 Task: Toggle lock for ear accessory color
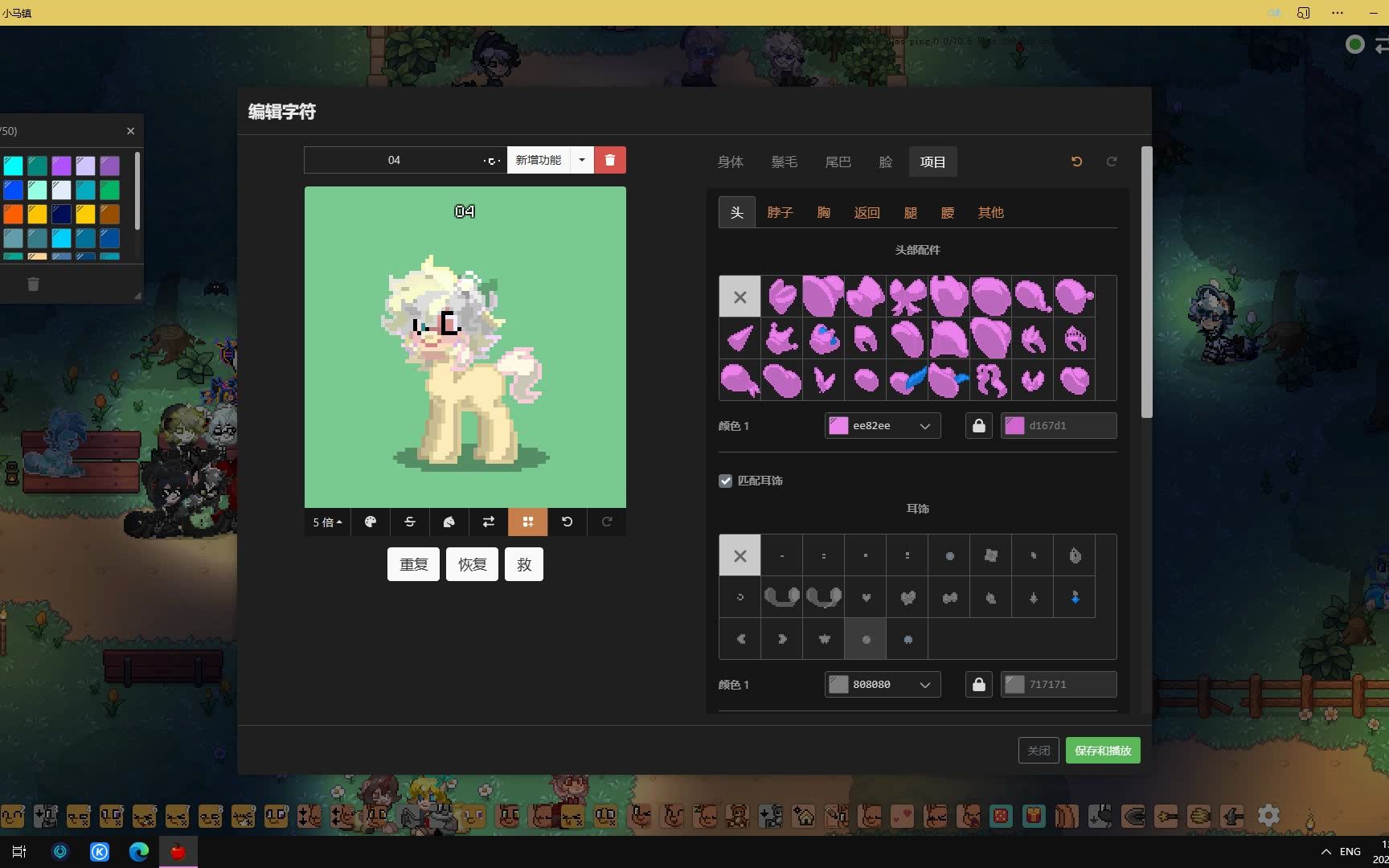click(x=978, y=685)
